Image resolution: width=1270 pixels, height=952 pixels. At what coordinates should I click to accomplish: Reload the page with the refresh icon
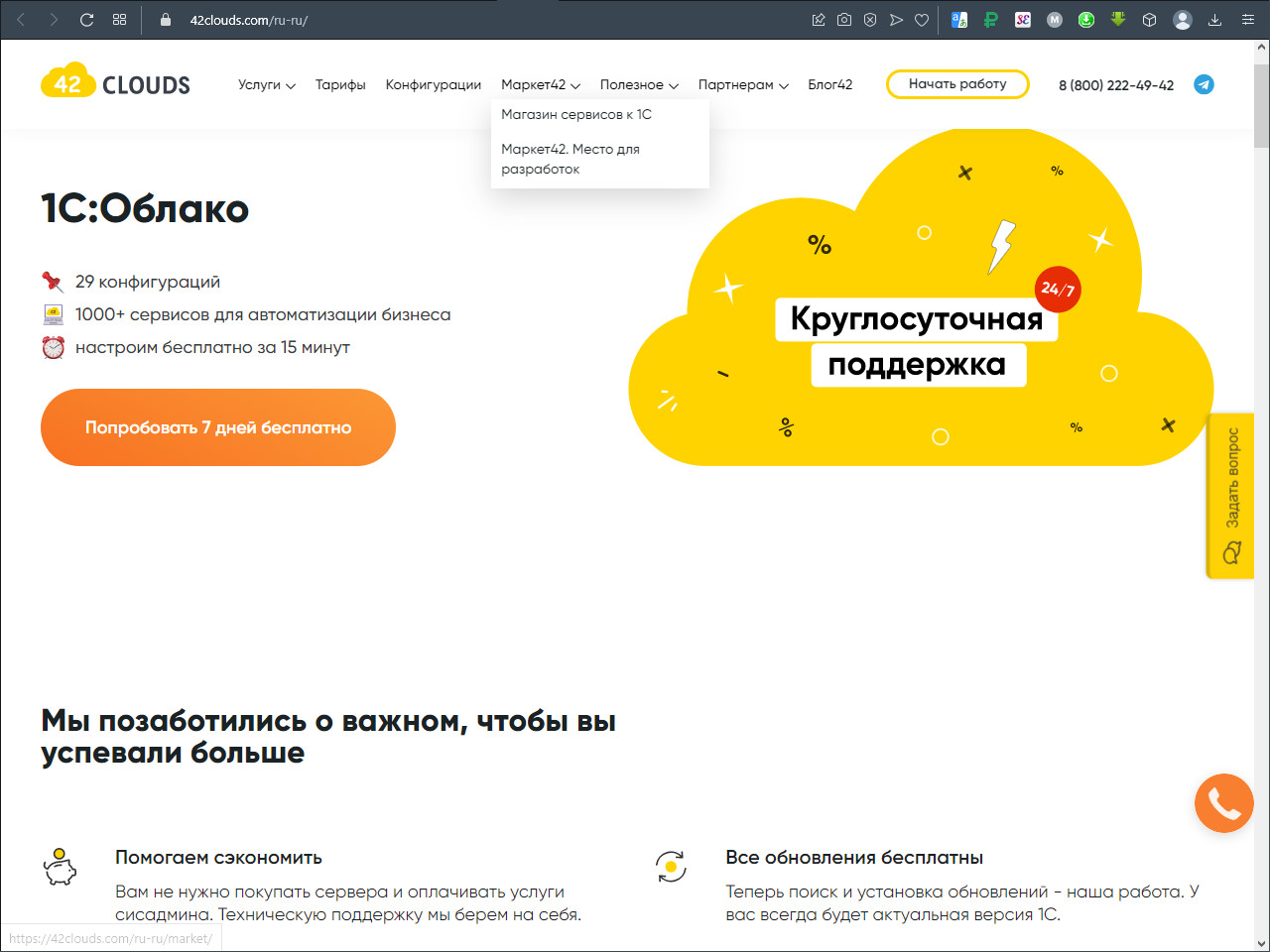[86, 20]
